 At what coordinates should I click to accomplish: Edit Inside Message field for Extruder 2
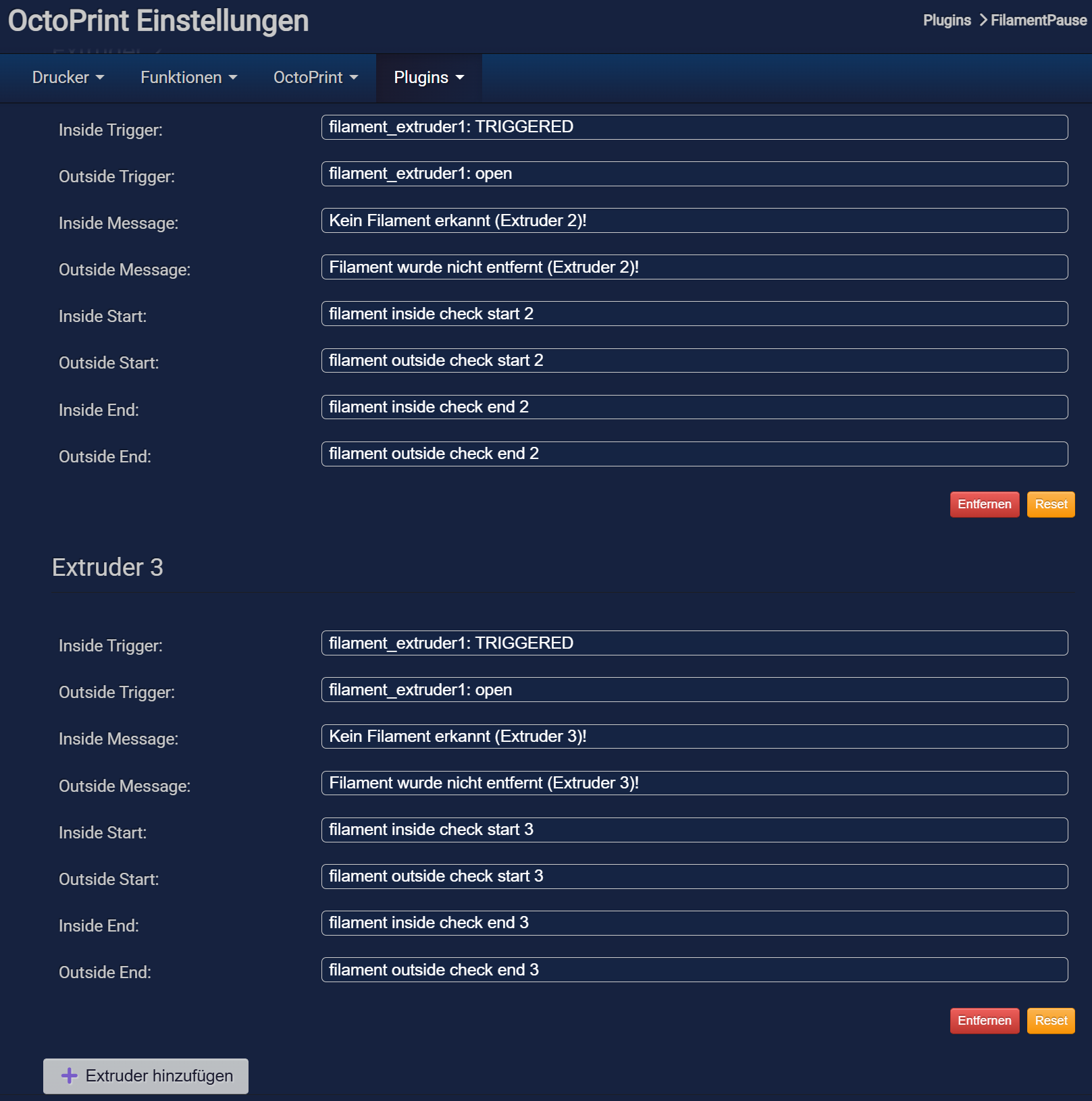coord(694,221)
